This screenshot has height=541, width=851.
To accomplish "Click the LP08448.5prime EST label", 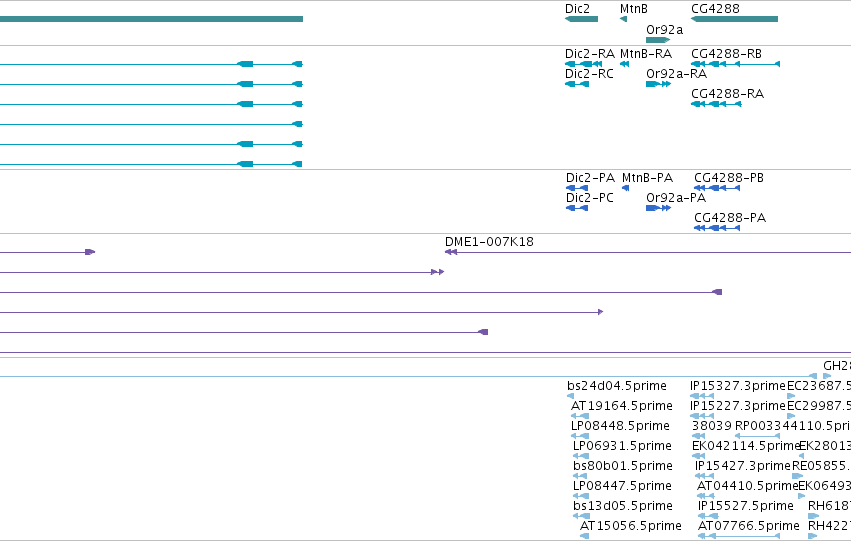I will tap(620, 426).
